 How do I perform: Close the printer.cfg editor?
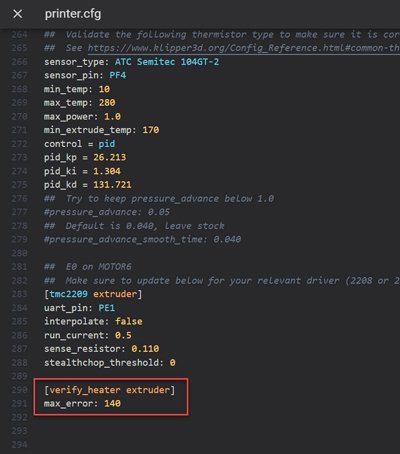pyautogui.click(x=18, y=14)
